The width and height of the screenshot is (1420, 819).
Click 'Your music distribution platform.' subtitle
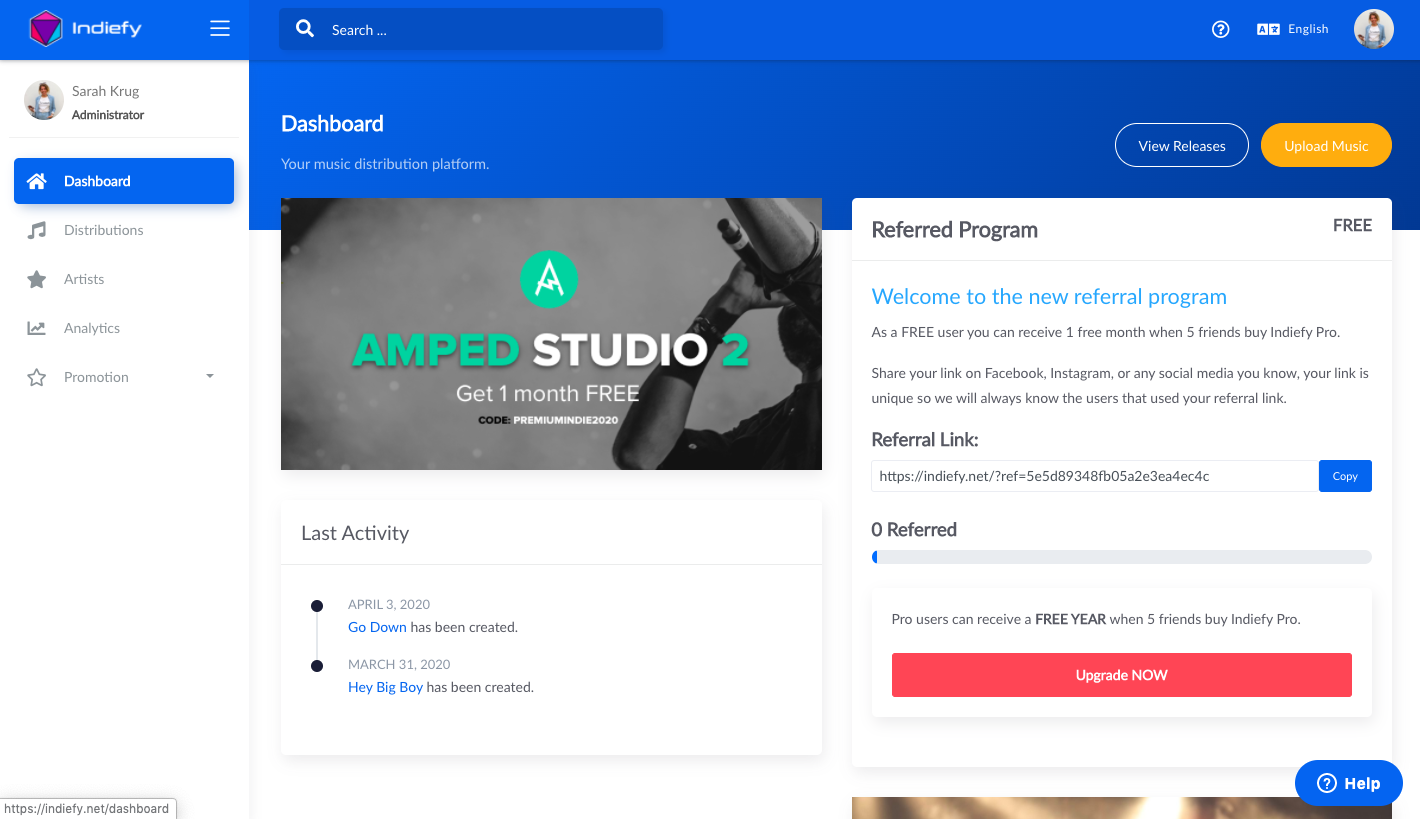click(x=385, y=164)
